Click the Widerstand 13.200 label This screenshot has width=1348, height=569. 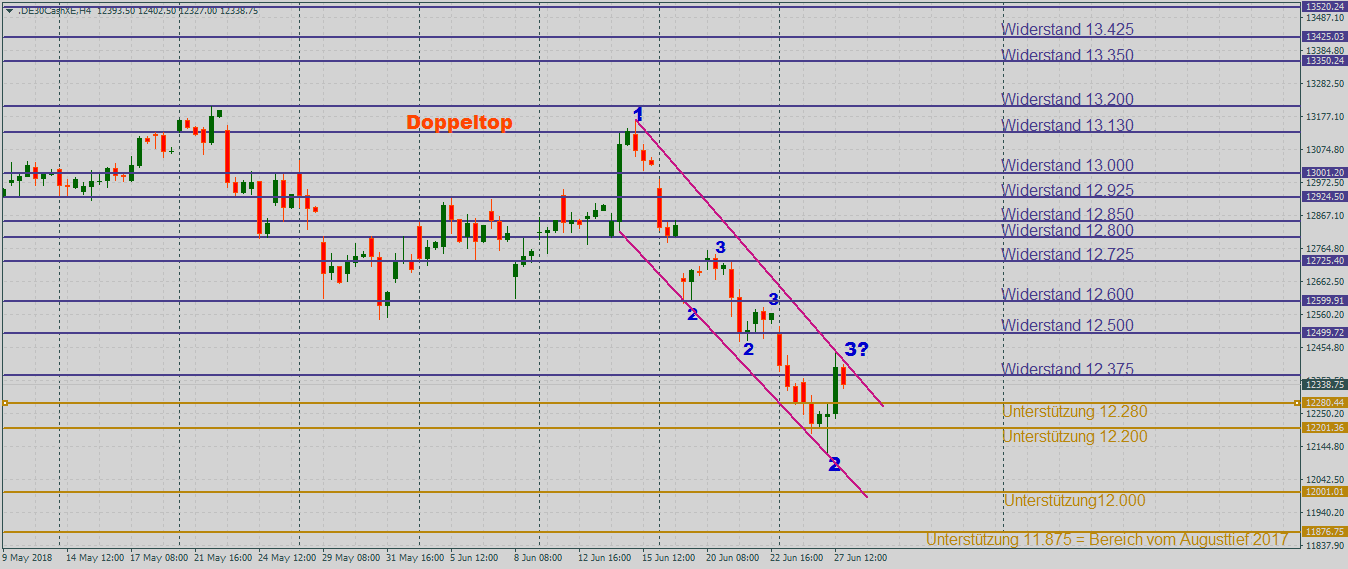pos(1068,99)
